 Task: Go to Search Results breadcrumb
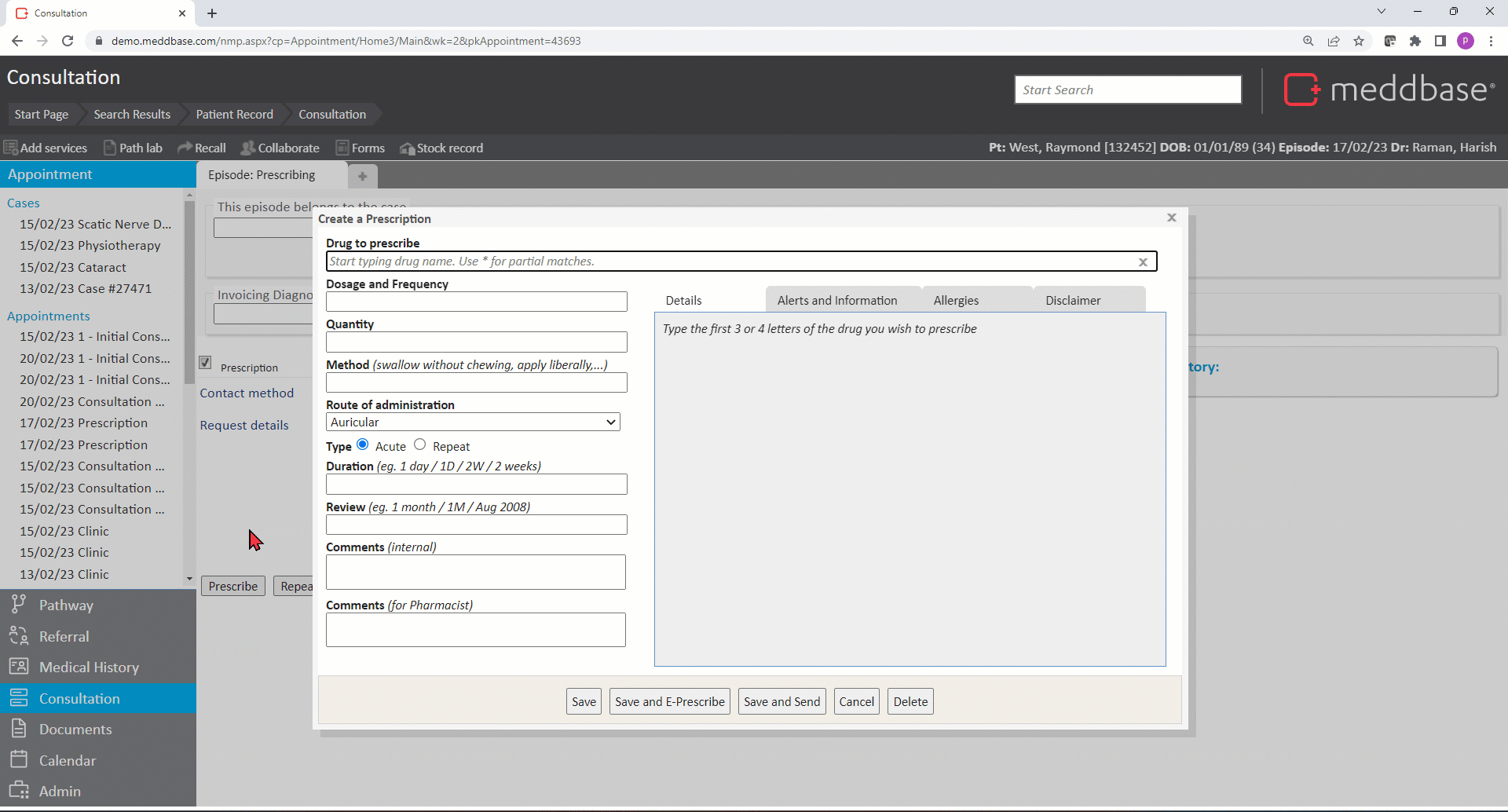(x=132, y=114)
